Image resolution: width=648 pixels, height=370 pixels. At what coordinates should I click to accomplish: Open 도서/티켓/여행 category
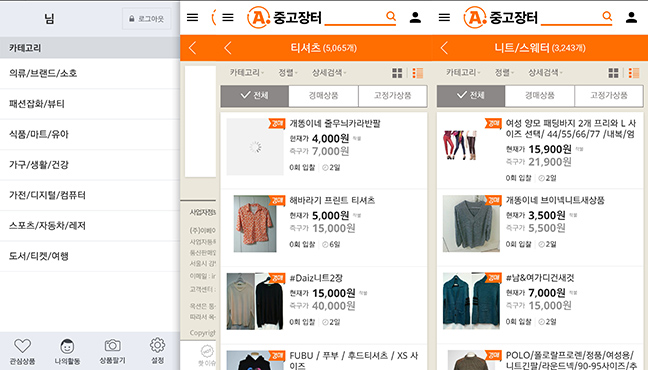point(90,256)
